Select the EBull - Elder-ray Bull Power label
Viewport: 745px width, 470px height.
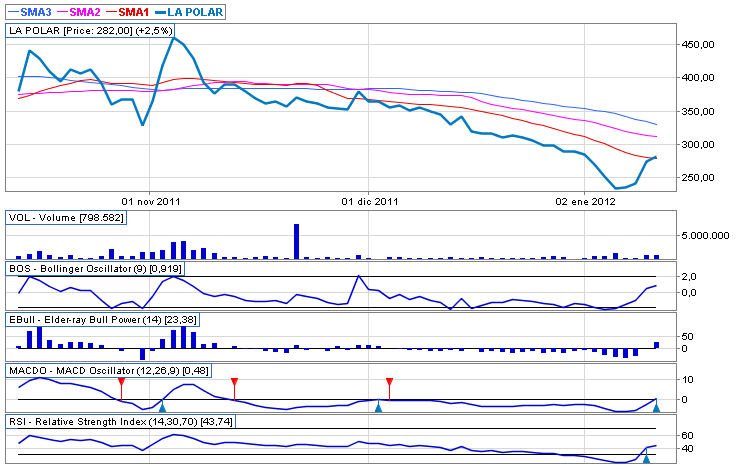[103, 319]
